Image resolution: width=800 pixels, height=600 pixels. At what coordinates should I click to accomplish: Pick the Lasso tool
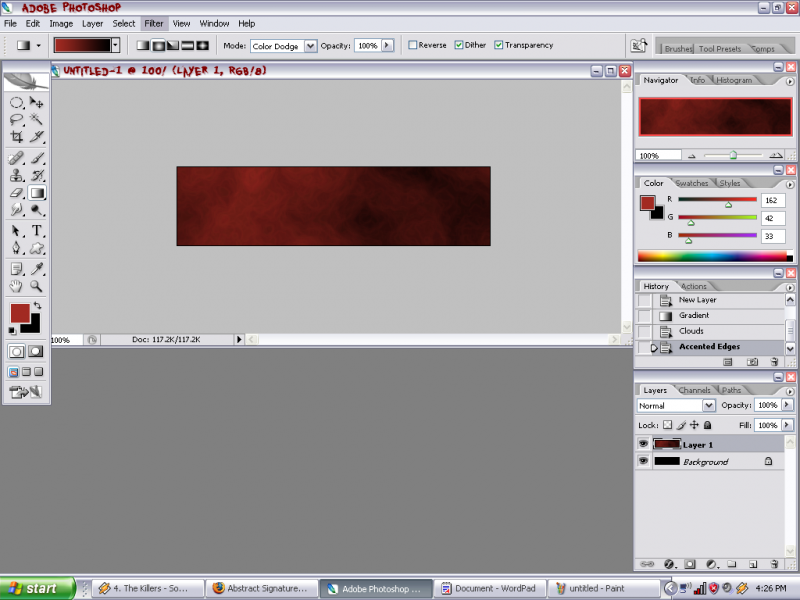coord(16,120)
